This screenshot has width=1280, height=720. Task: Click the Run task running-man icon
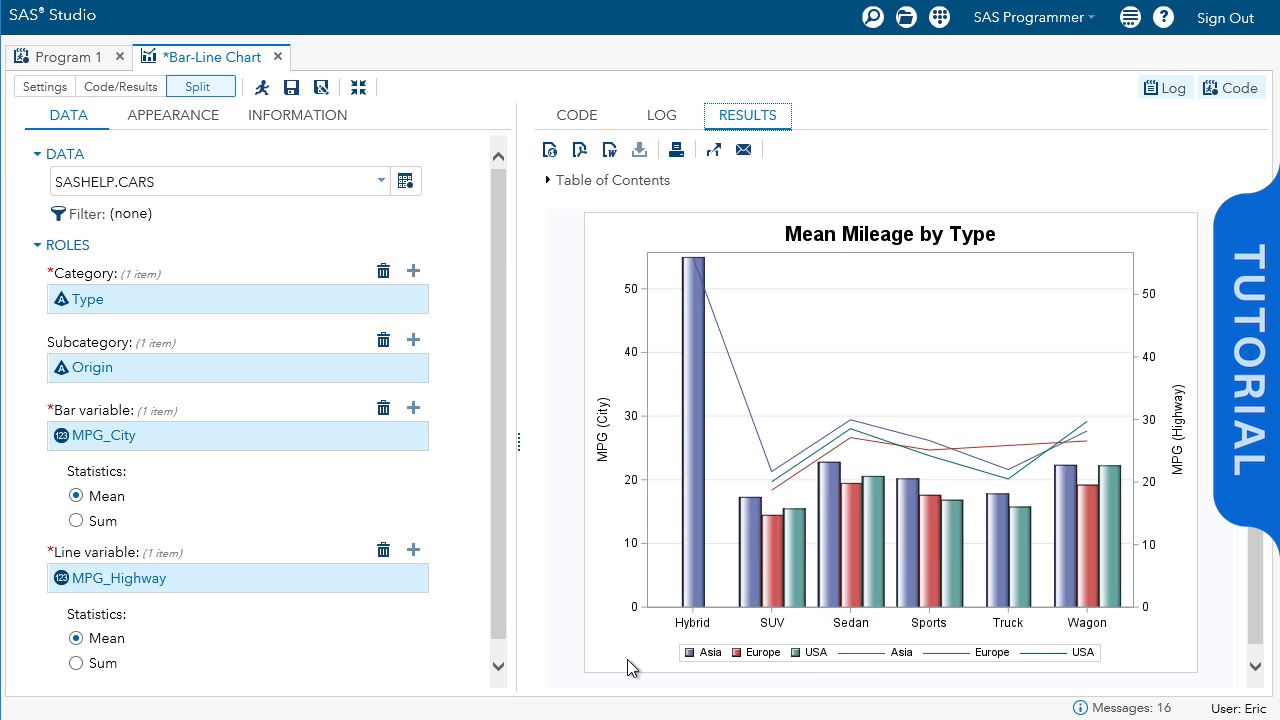(262, 88)
